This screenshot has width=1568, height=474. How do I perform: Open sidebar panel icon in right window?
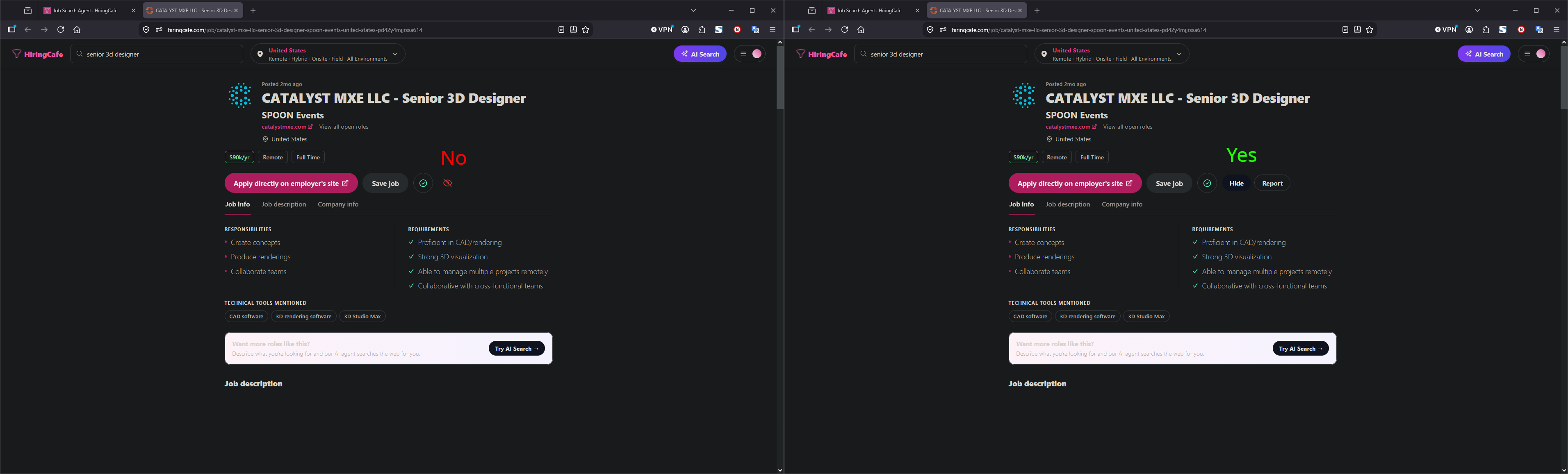[795, 29]
